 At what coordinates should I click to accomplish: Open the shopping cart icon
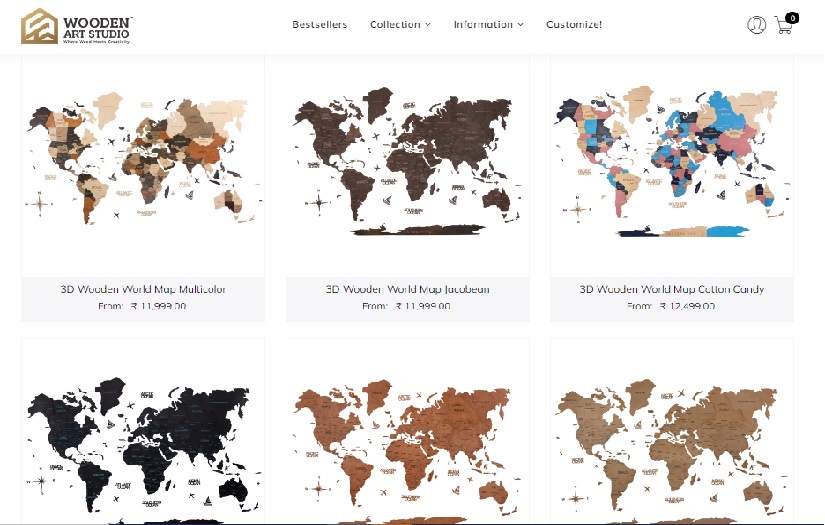pos(782,27)
